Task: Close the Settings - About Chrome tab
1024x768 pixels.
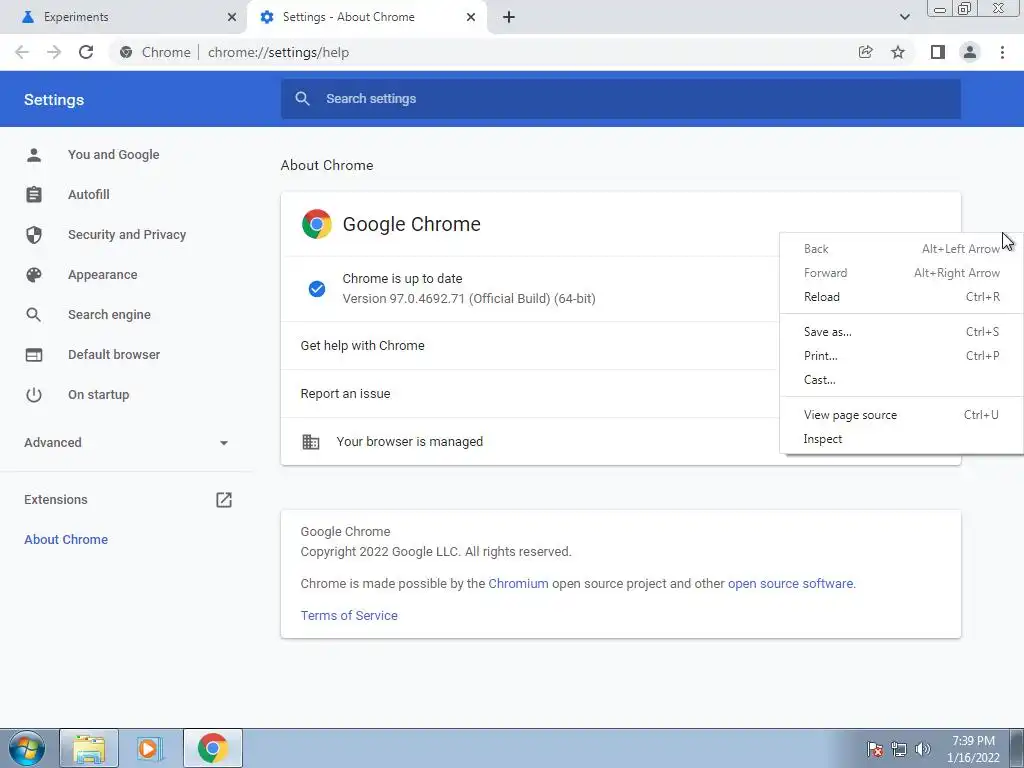Action: coord(471,17)
